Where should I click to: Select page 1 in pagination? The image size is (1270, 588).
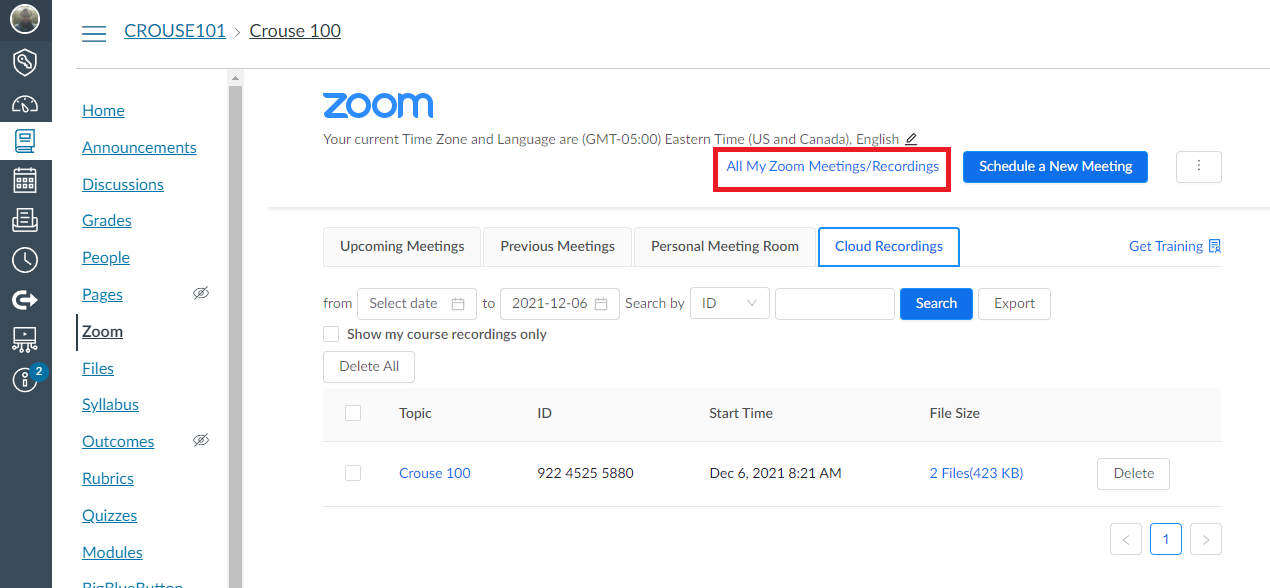(x=1166, y=539)
